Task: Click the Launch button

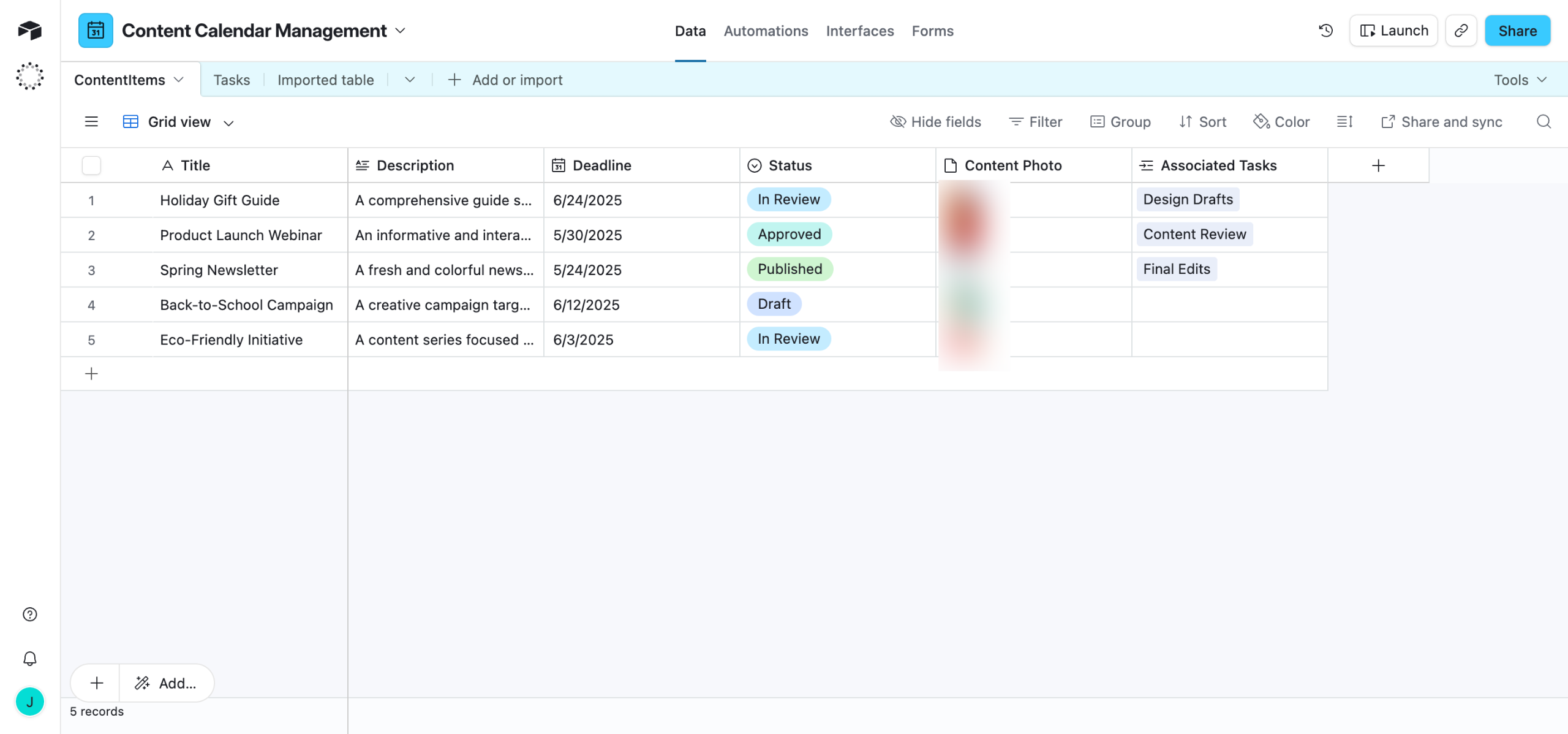Action: 1393,31
